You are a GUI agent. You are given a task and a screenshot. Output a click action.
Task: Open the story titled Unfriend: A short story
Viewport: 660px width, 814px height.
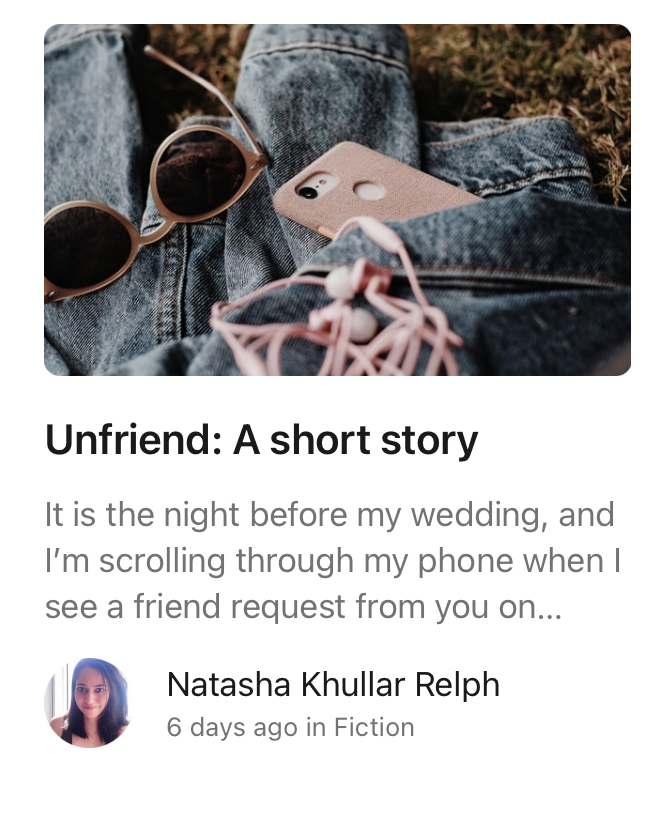pyautogui.click(x=261, y=441)
